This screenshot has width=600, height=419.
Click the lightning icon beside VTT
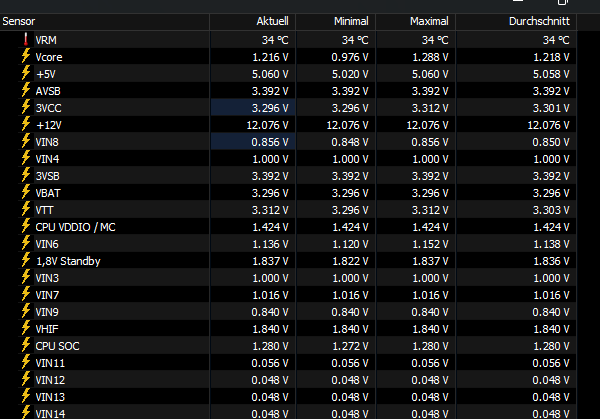point(26,209)
